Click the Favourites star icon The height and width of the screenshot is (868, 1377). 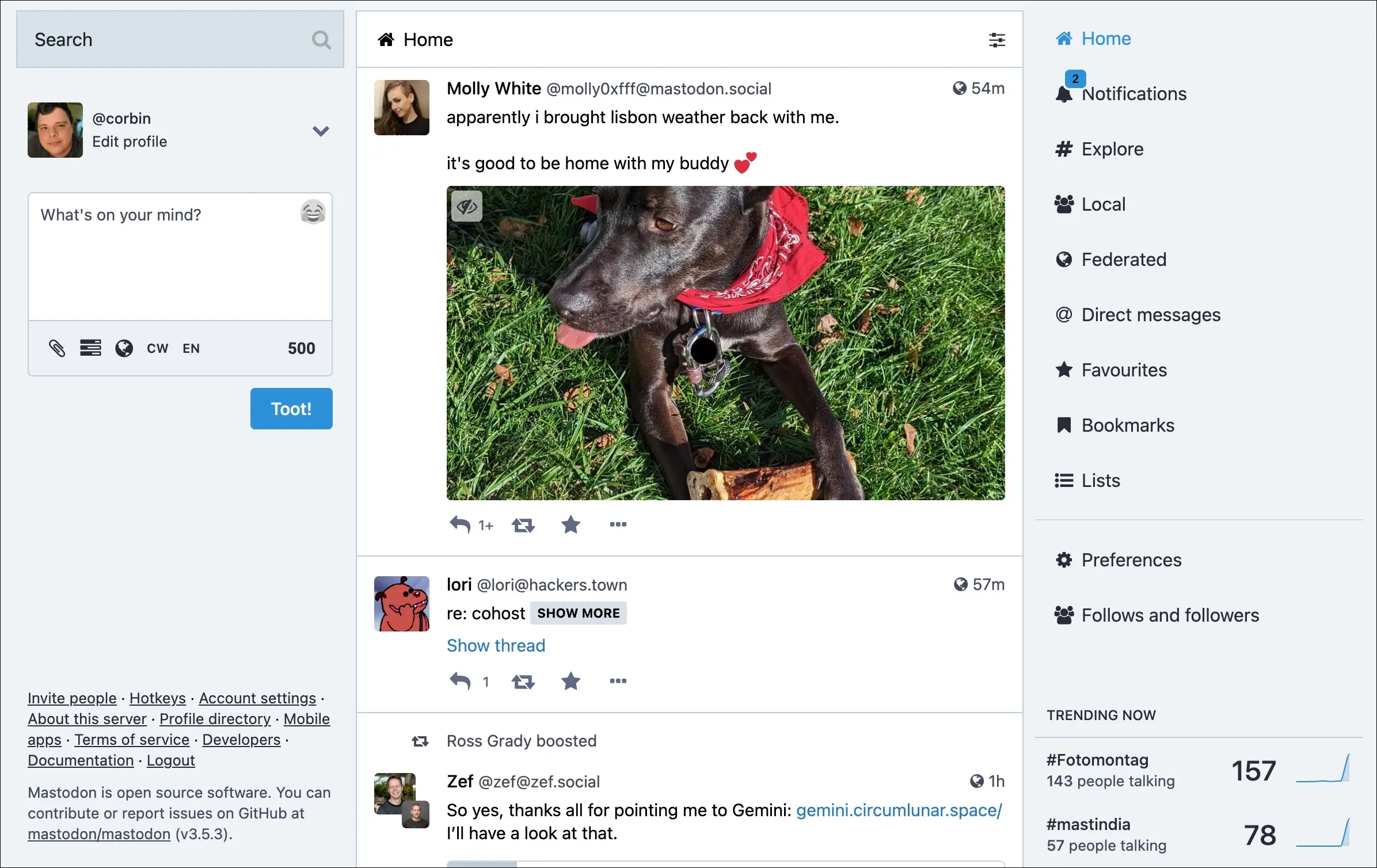1063,369
